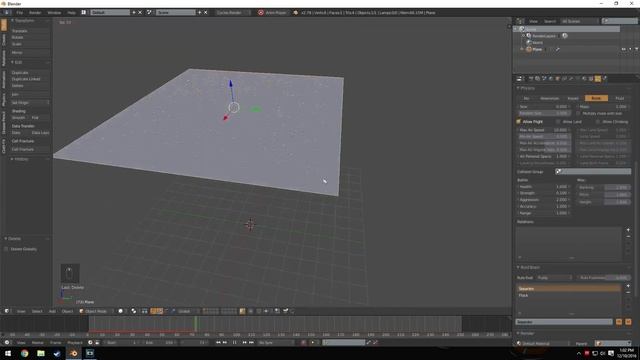Click the Max Air Speed field
This screenshot has width=640, height=360.
(544, 130)
